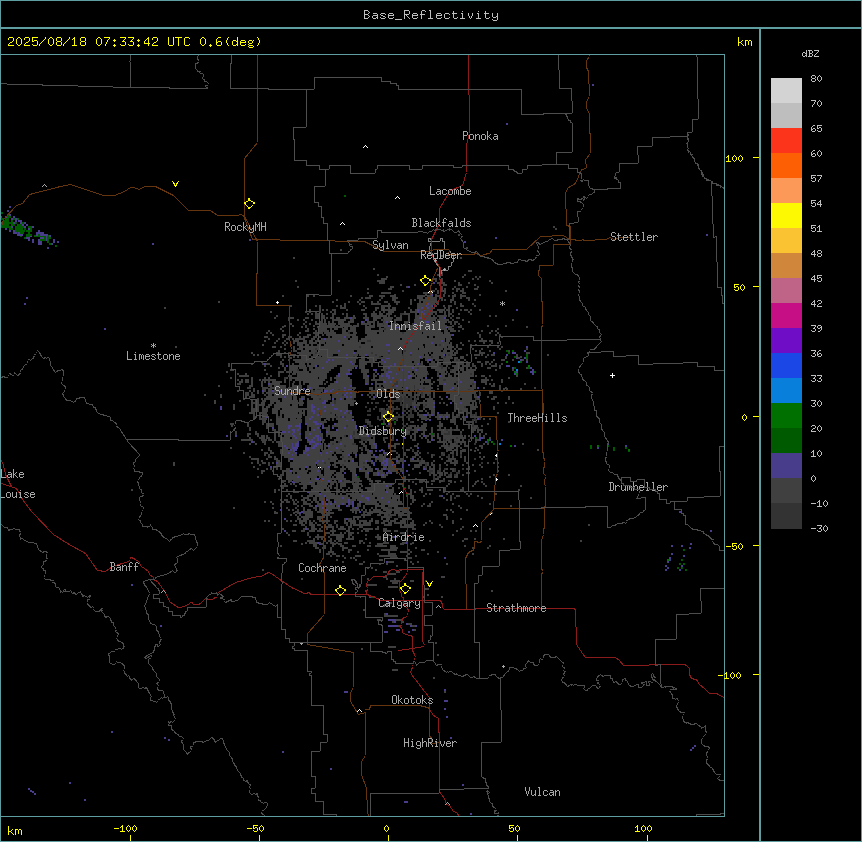The height and width of the screenshot is (842, 862).
Task: Select the Okotoks label
Action: point(412,700)
